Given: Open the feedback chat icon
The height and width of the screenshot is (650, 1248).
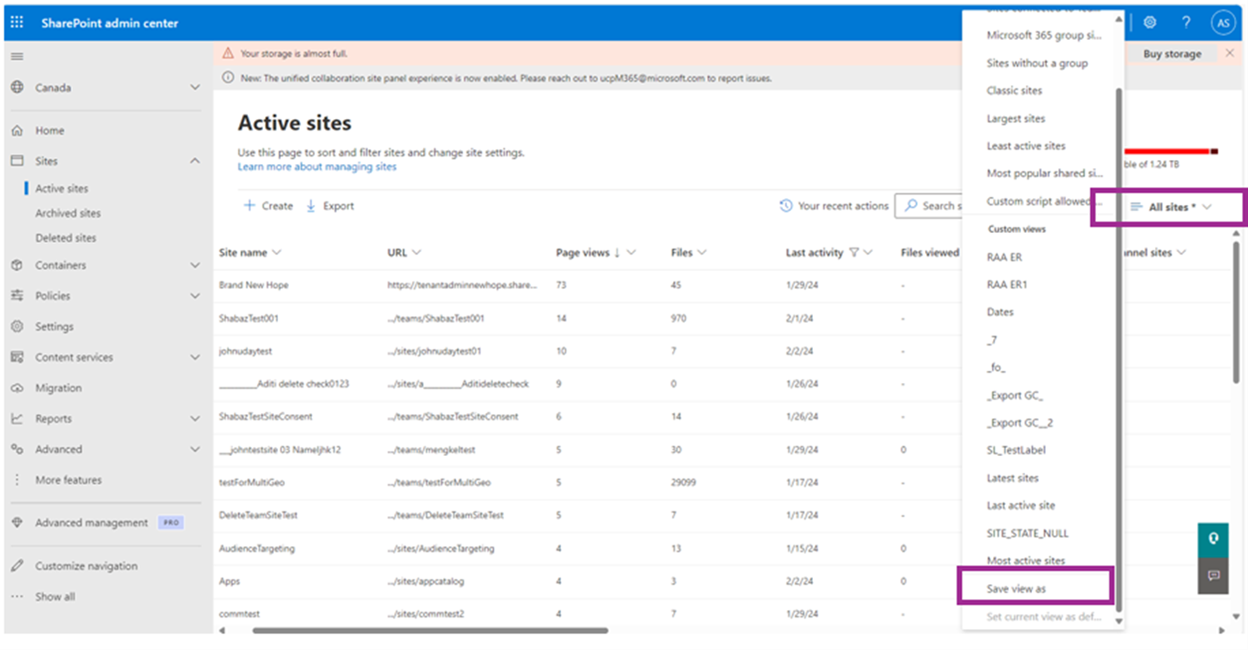Looking at the screenshot, I should (x=1213, y=575).
